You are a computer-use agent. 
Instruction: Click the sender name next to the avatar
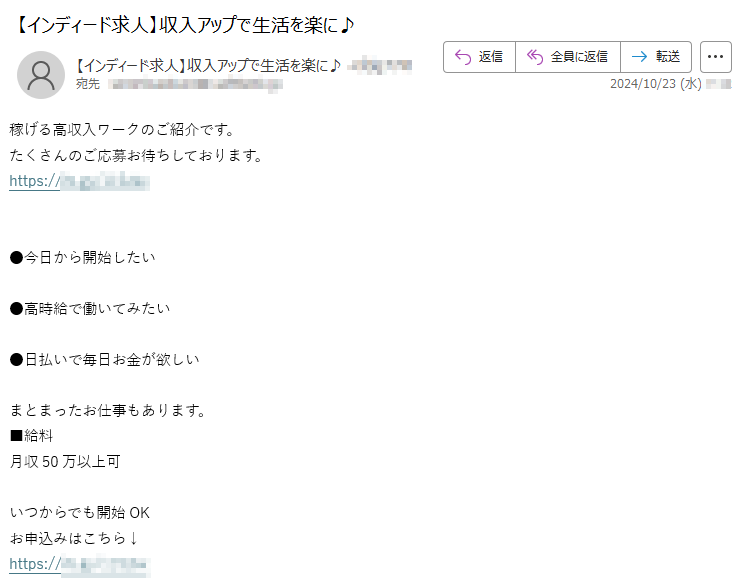tap(208, 66)
